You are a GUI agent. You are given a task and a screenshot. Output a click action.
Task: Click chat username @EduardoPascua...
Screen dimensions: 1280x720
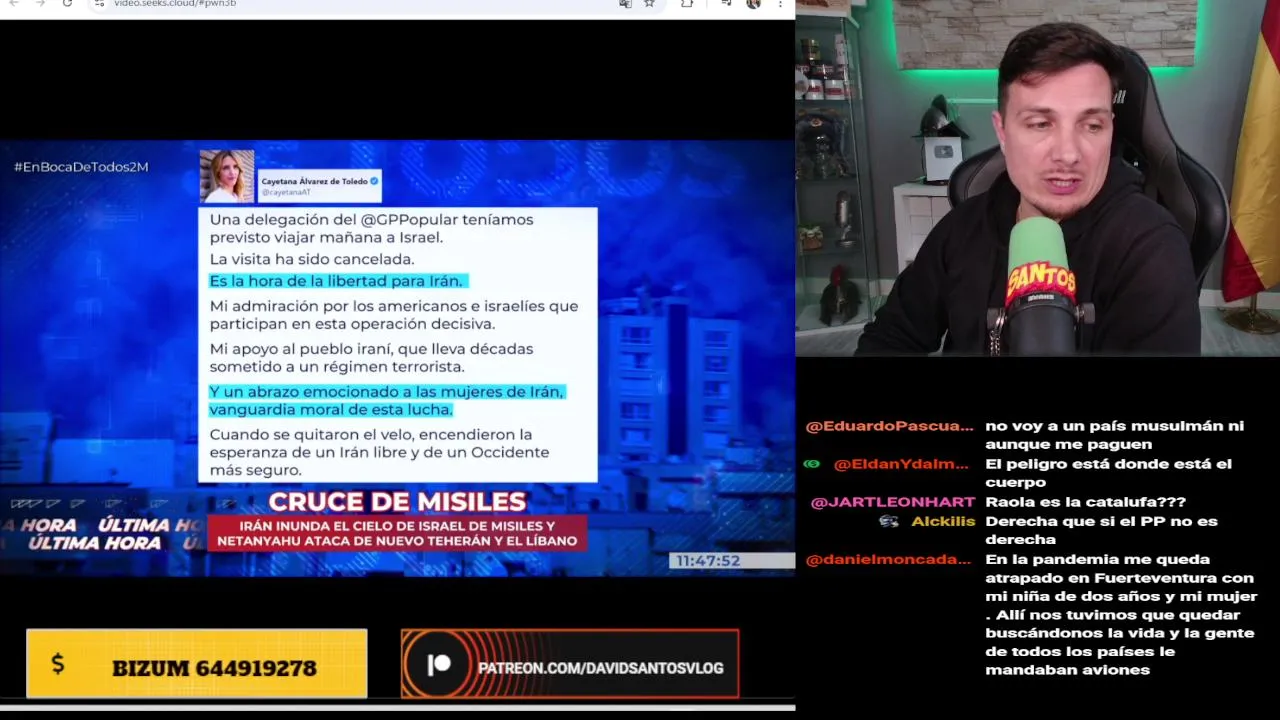(889, 426)
